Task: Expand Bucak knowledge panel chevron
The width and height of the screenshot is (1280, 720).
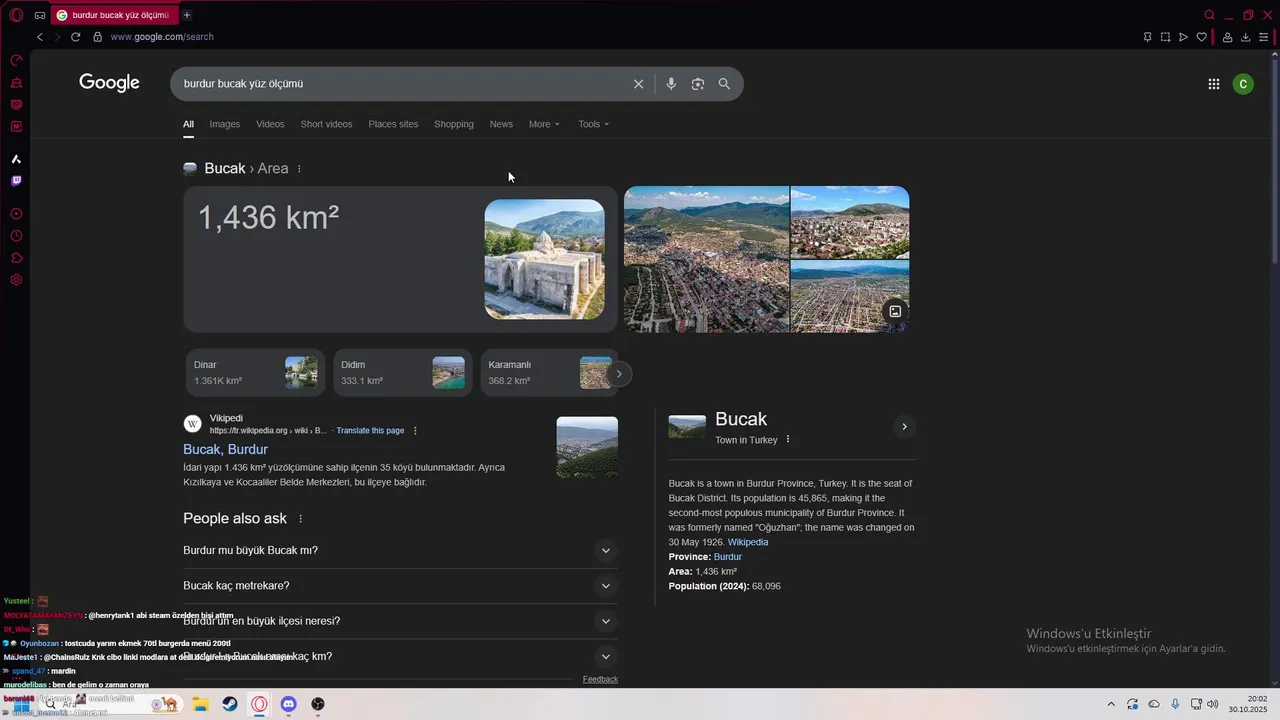Action: (x=904, y=427)
